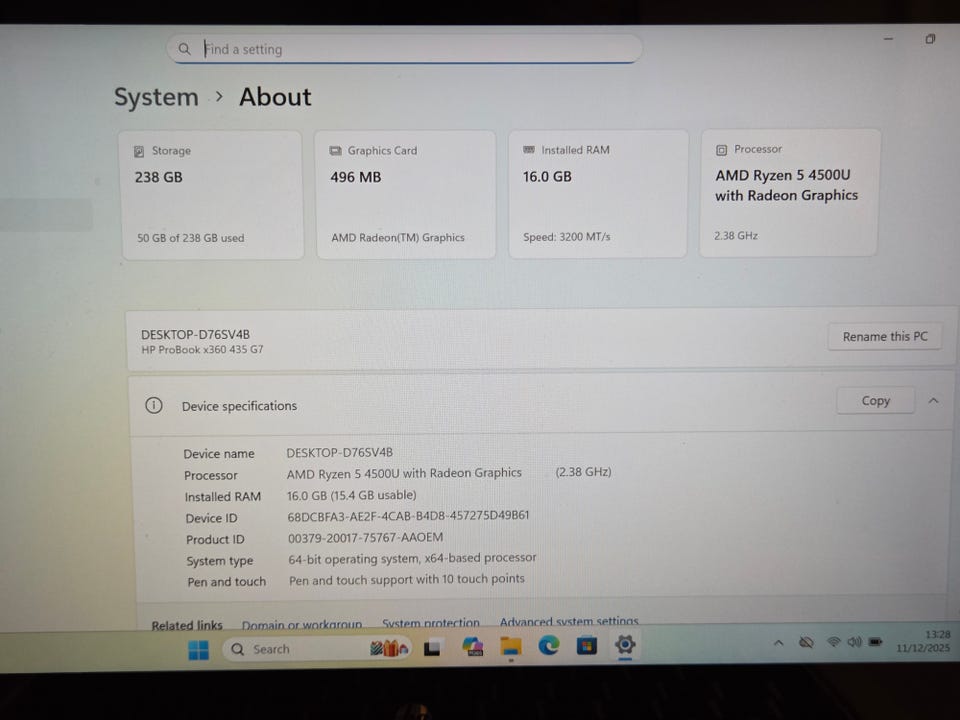Click Product ID value 00379-20017-75767-AAOEM
The height and width of the screenshot is (720, 960).
(x=366, y=538)
